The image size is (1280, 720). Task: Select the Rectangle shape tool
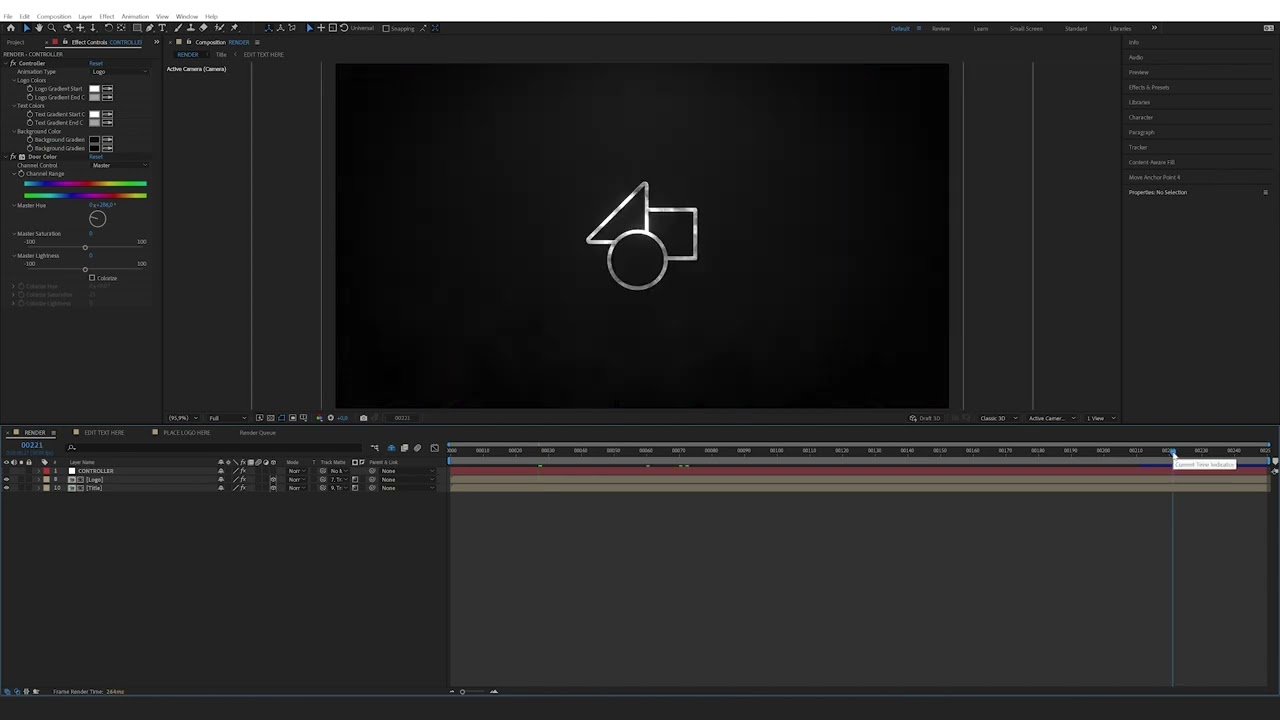[137, 28]
